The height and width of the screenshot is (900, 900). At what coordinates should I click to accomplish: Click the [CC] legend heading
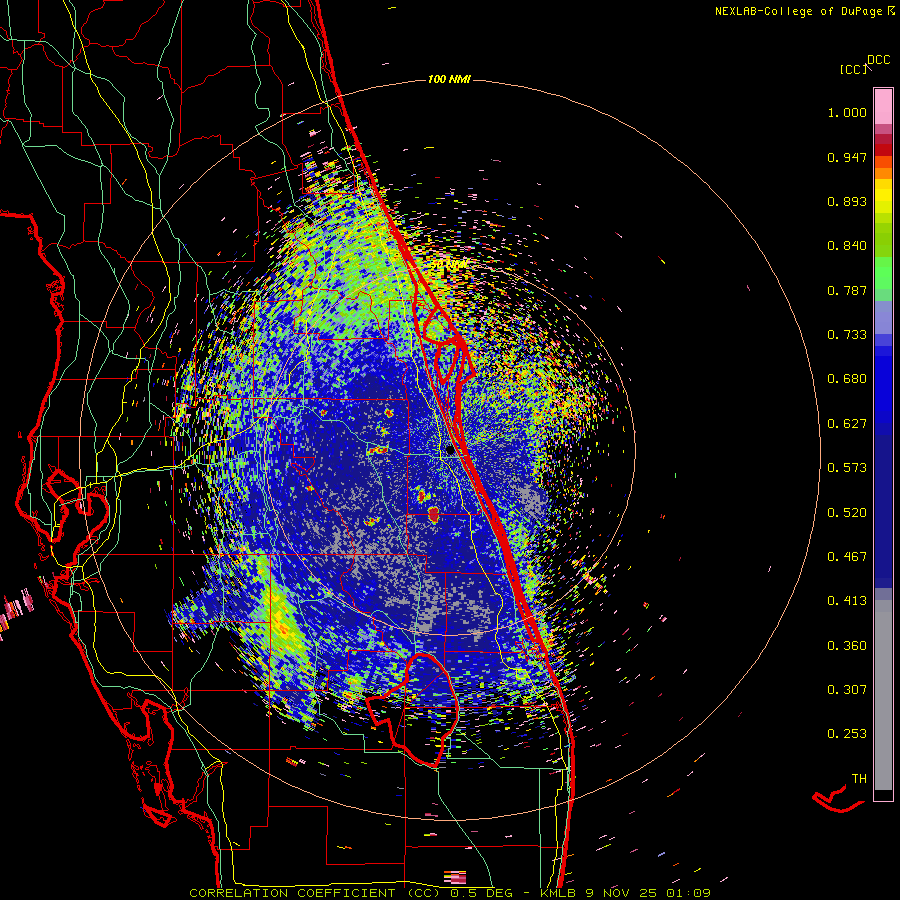[x=853, y=69]
